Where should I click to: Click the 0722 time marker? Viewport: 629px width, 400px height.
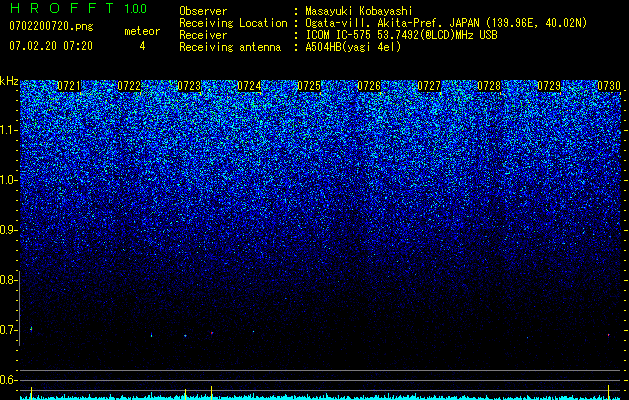[x=129, y=86]
